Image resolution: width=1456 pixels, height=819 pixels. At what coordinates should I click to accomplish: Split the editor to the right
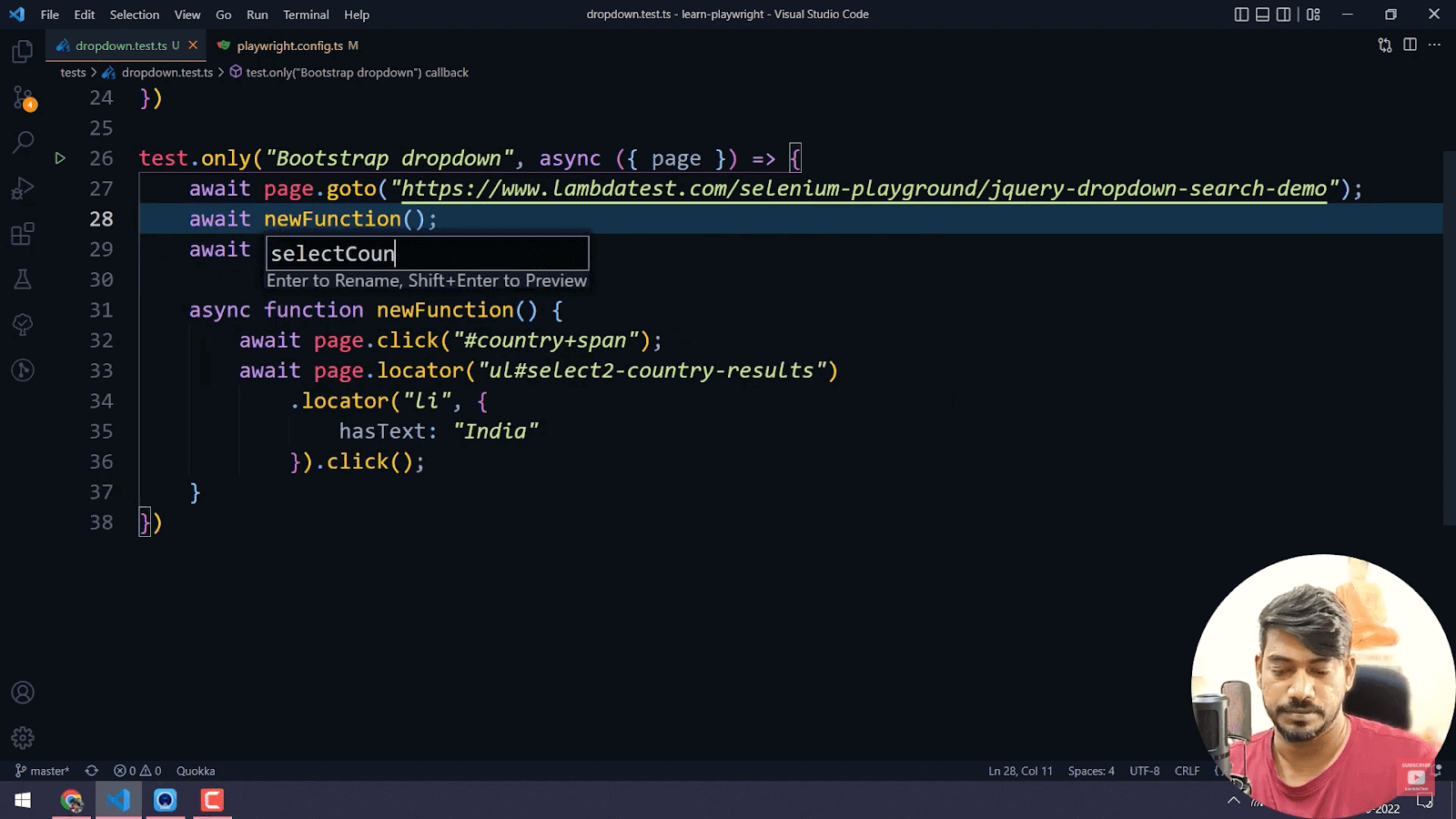1410,45
